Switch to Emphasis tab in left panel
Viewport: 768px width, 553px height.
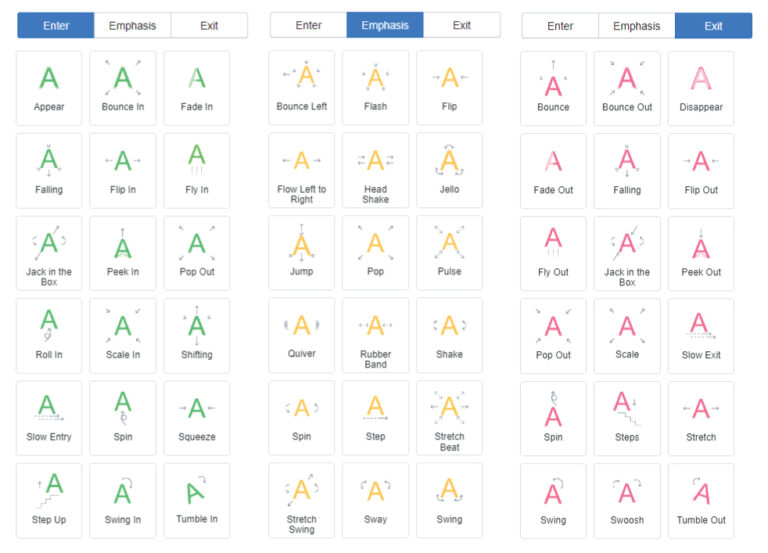pyautogui.click(x=132, y=25)
